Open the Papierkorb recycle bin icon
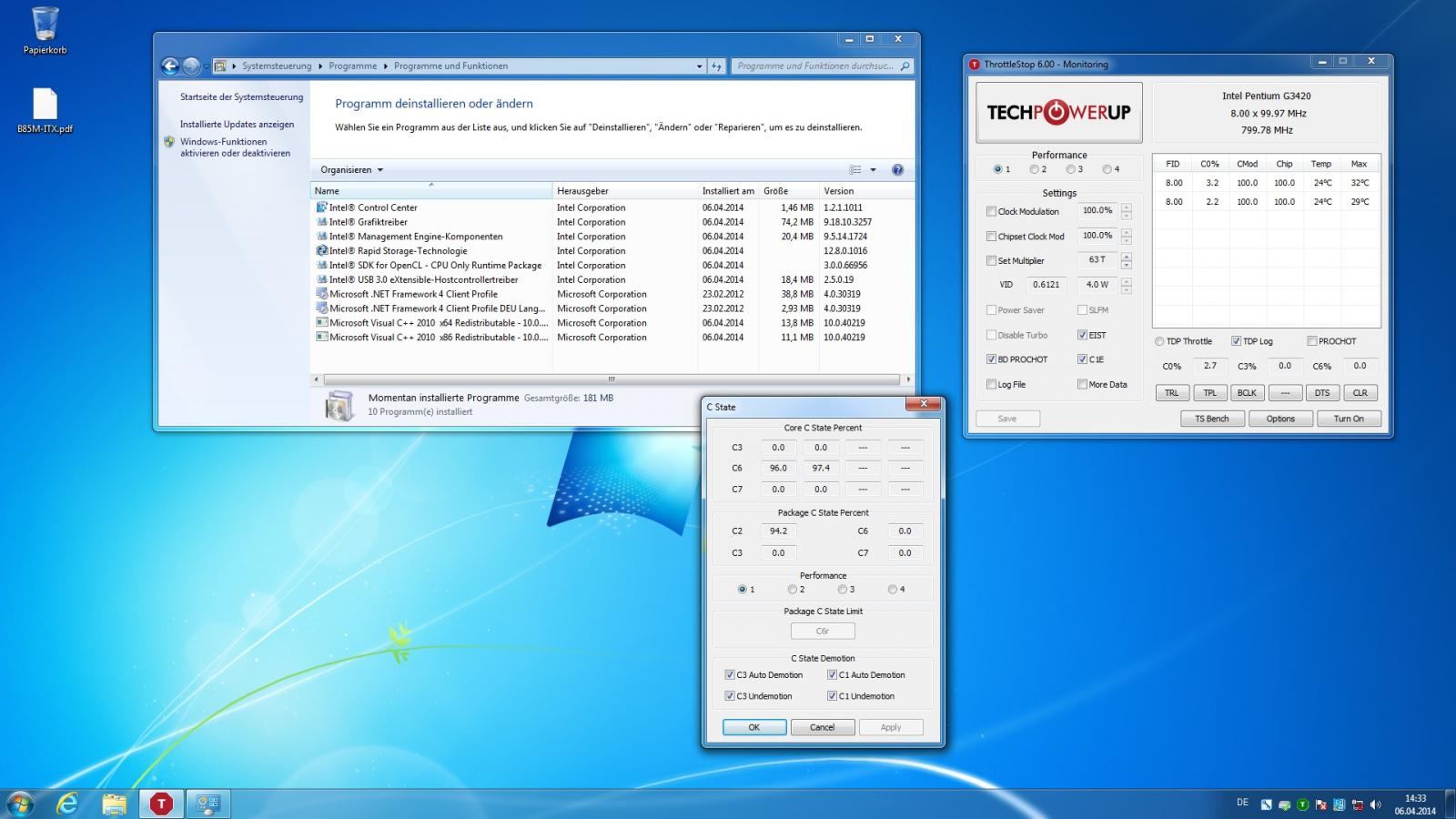1456x819 pixels. click(x=45, y=30)
